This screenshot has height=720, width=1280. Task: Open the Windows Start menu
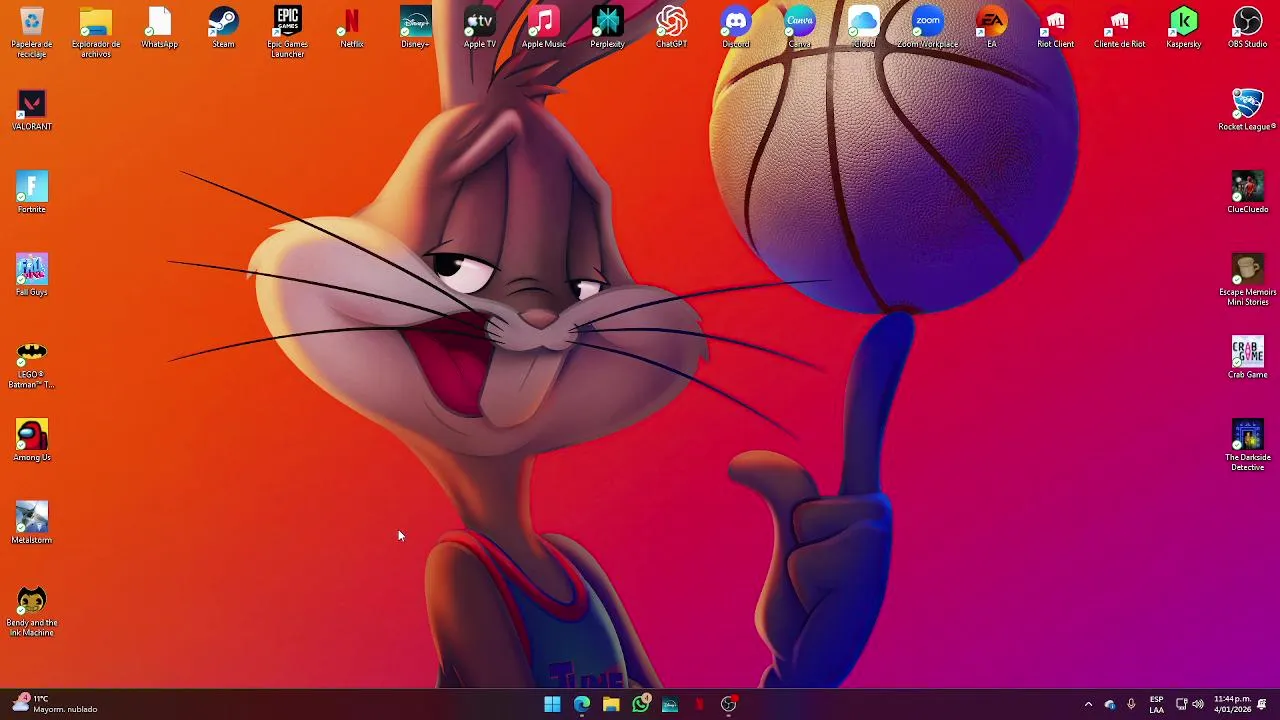[552, 705]
